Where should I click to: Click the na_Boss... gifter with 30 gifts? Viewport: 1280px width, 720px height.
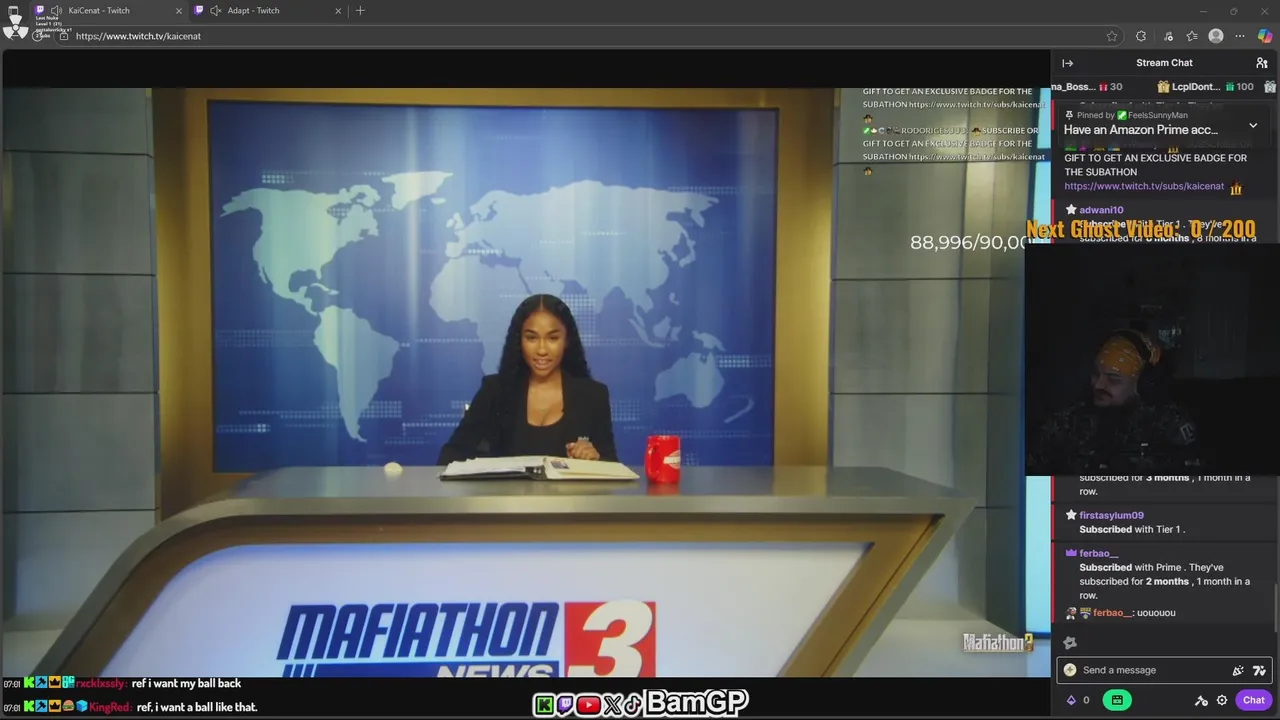coord(1087,87)
